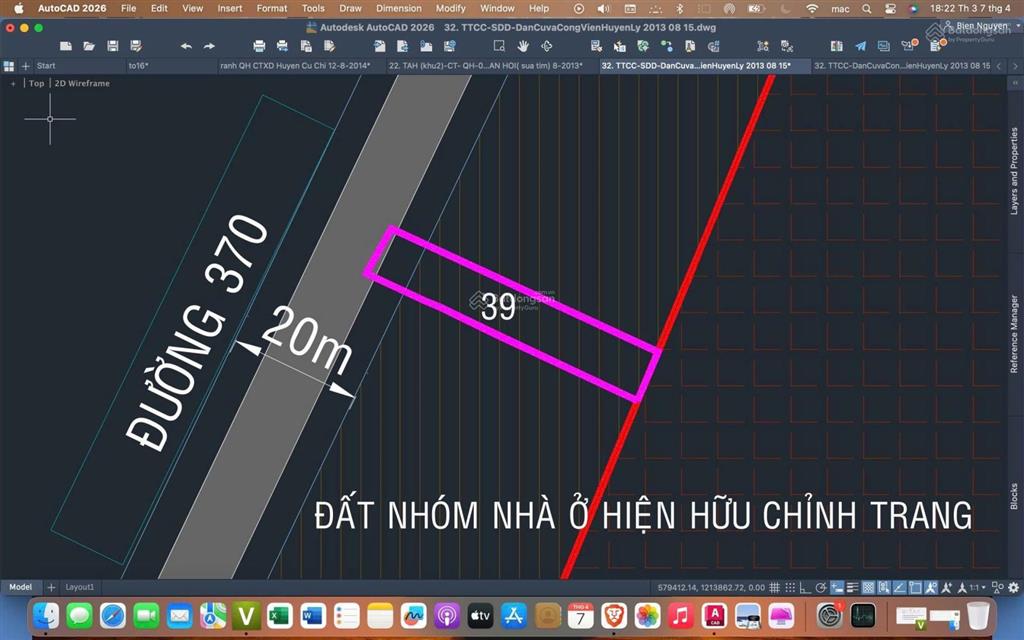This screenshot has width=1024, height=640.
Task: Toggle ortho mode in status bar
Action: coord(806,587)
